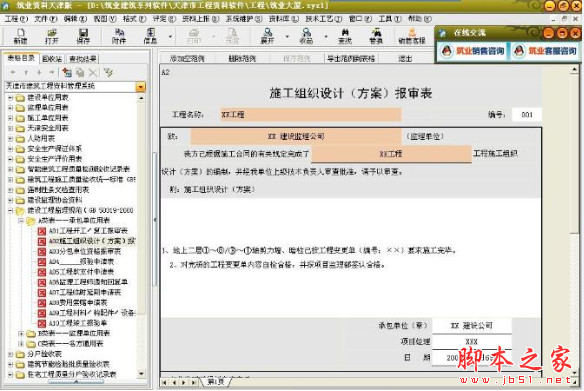The image size is (584, 391).
Task: Click the down arrow in tree toolbar
Action: pyautogui.click(x=39, y=72)
